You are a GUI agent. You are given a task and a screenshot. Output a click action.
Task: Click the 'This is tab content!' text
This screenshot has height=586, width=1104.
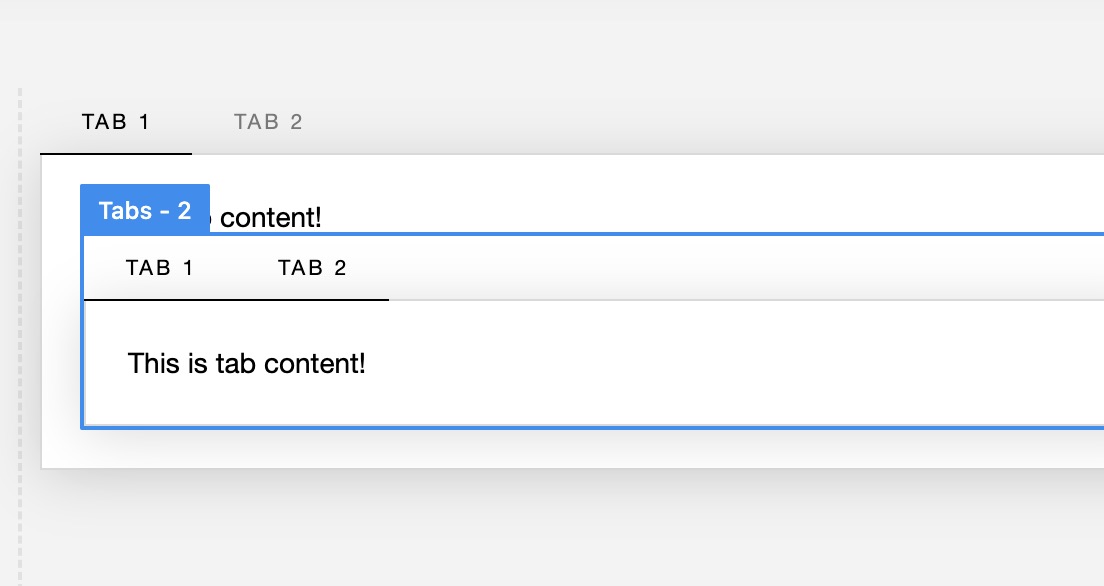click(x=247, y=363)
